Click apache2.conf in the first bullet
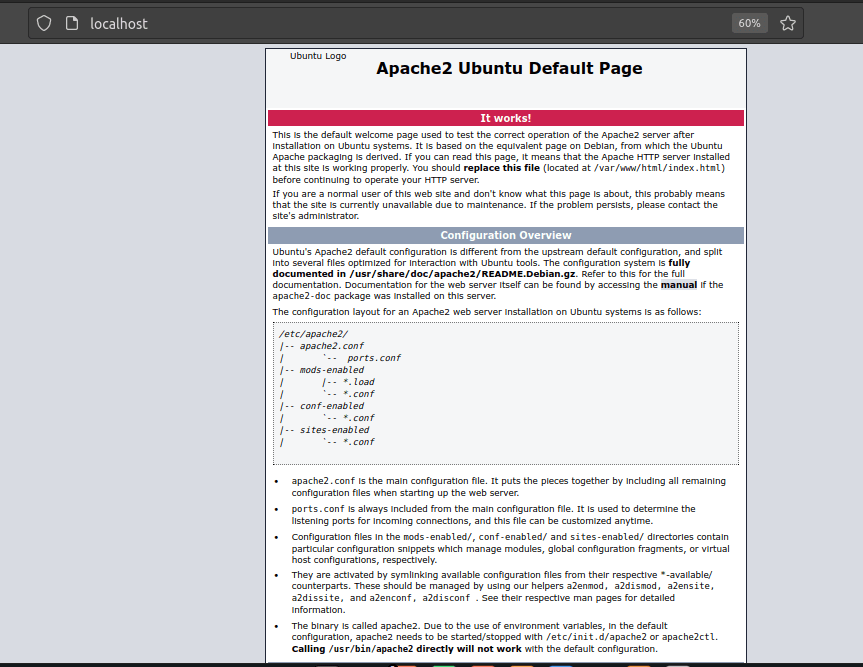This screenshot has height=667, width=863. pos(323,481)
